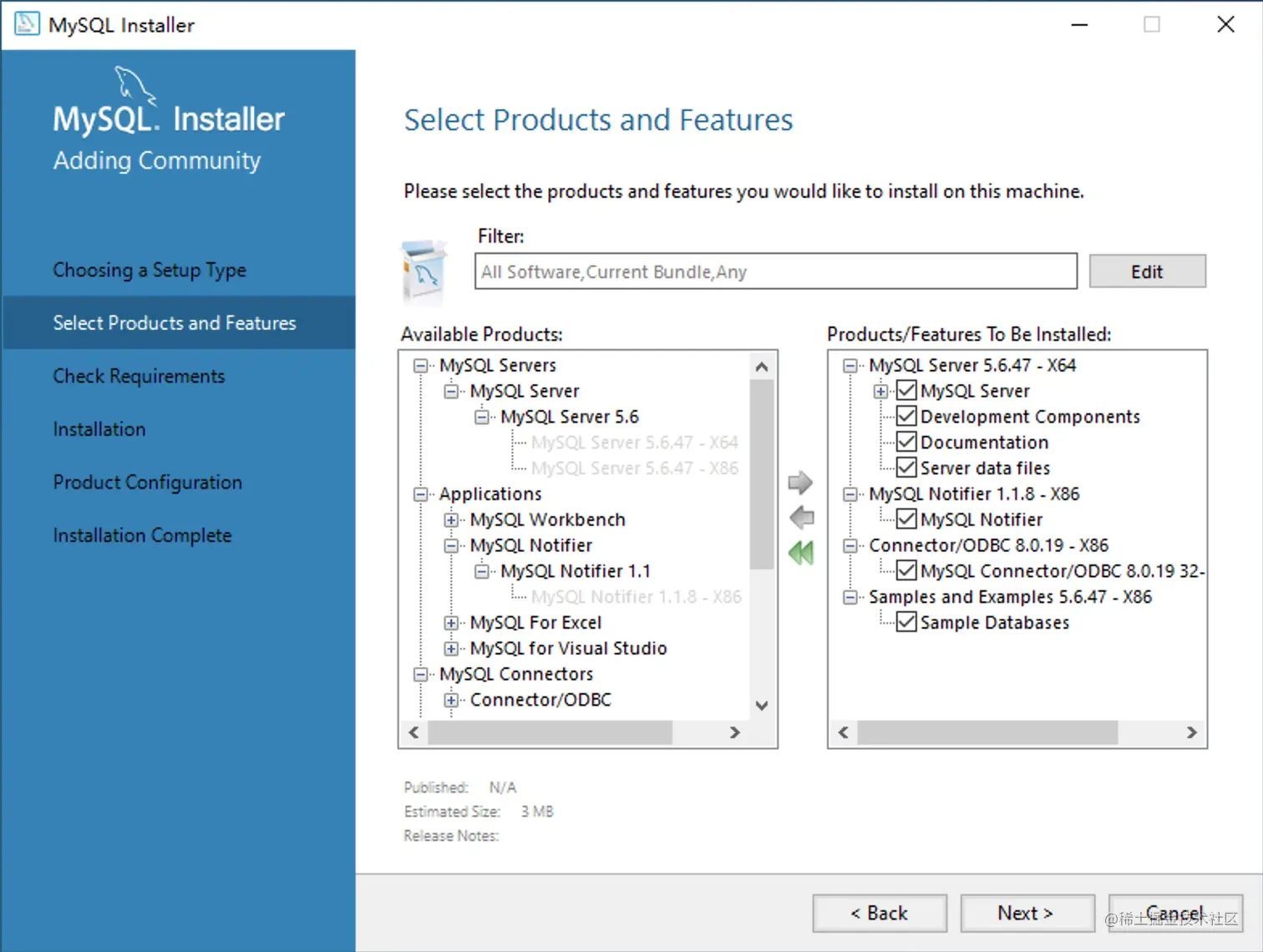The image size is (1263, 952).
Task: Collapse the MySQL Server 5.6 node
Action: (x=482, y=417)
